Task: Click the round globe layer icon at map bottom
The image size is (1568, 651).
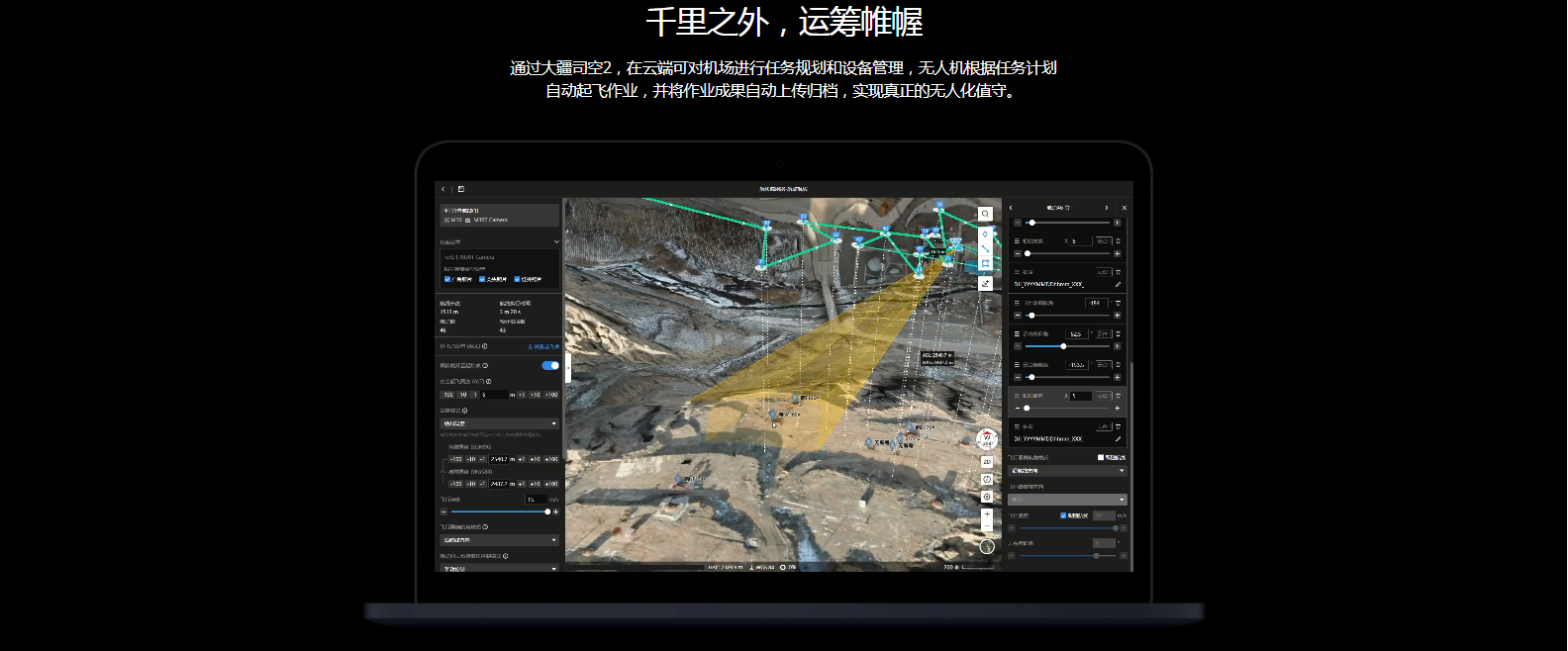Action: tap(987, 546)
